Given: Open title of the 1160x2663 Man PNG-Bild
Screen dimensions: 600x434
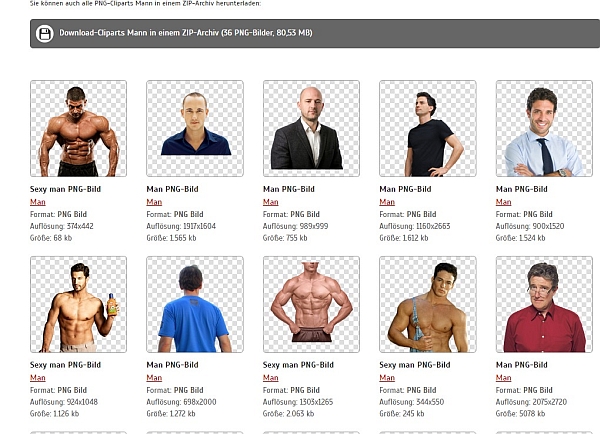Looking at the screenshot, I should 405,189.
